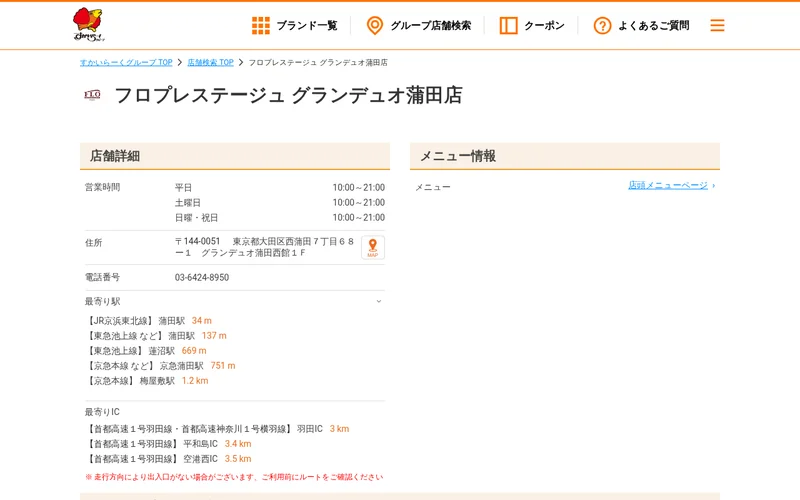Click the 住所 label
The height and width of the screenshot is (500, 800).
[x=93, y=243]
